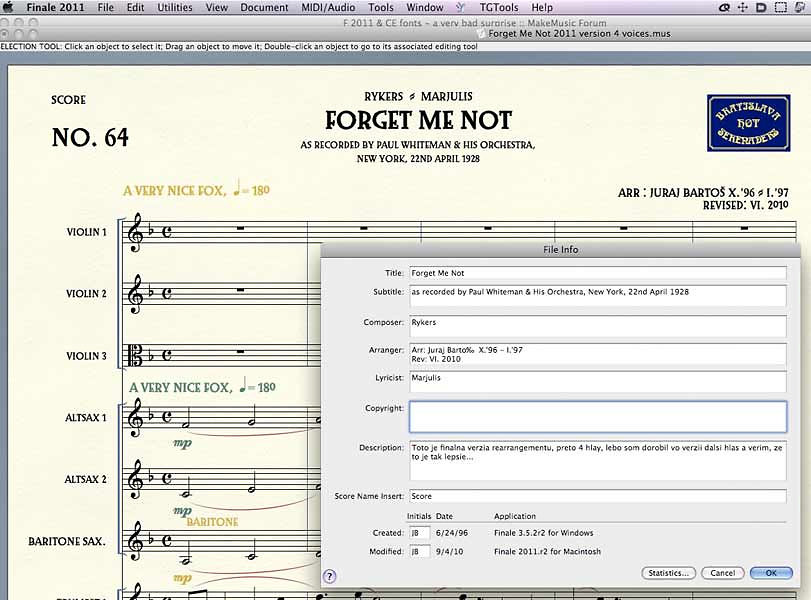Open the MIDI/Audio menu
The width and height of the screenshot is (811, 600).
tap(328, 7)
